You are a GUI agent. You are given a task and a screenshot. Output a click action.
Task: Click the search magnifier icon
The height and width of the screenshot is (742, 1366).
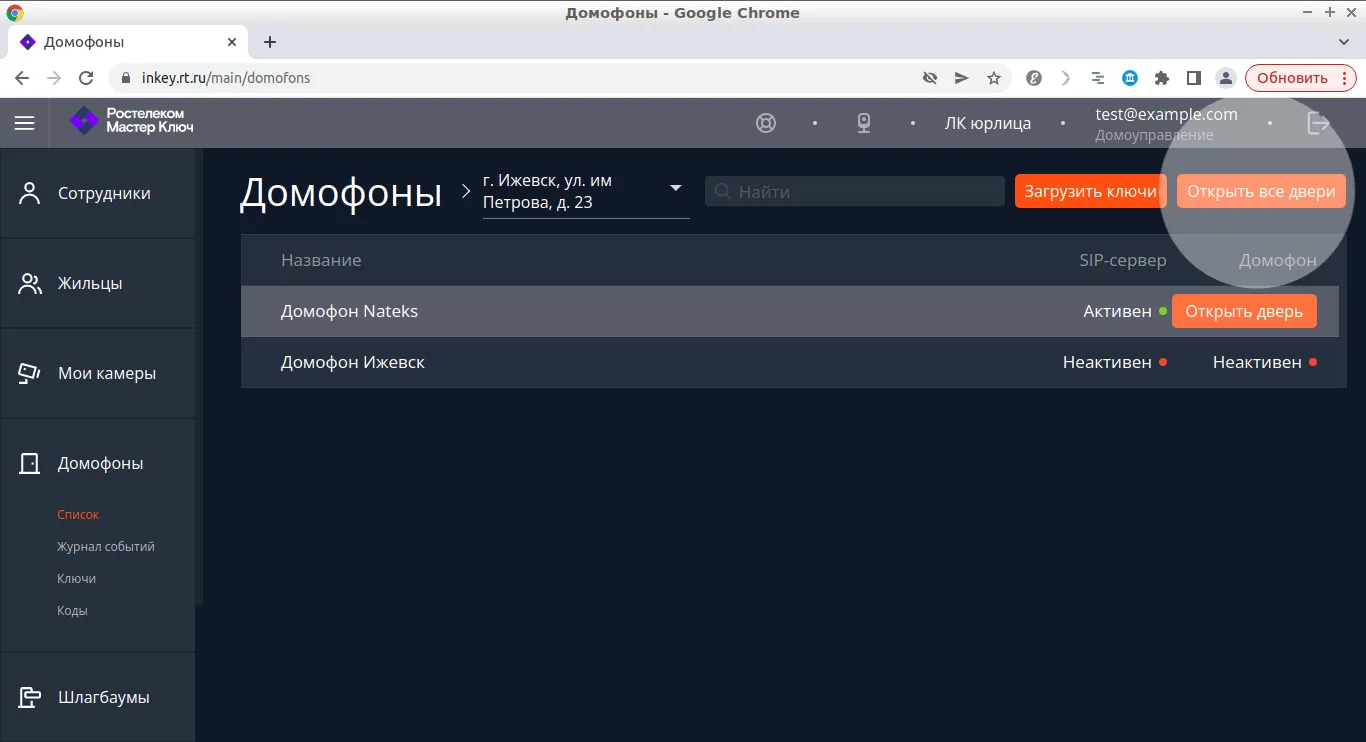click(x=723, y=191)
